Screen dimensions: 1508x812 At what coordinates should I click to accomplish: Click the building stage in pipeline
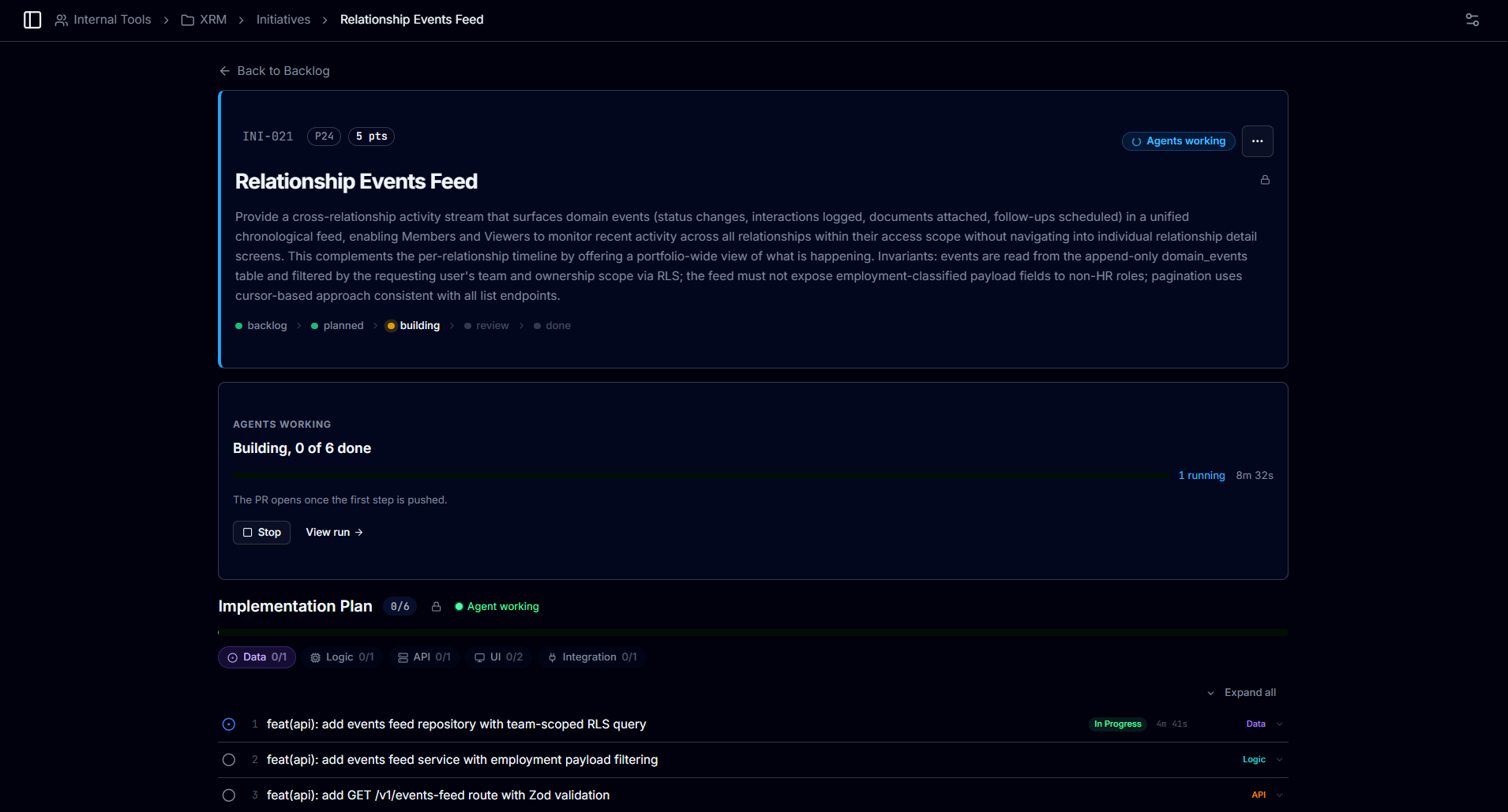pyautogui.click(x=413, y=326)
